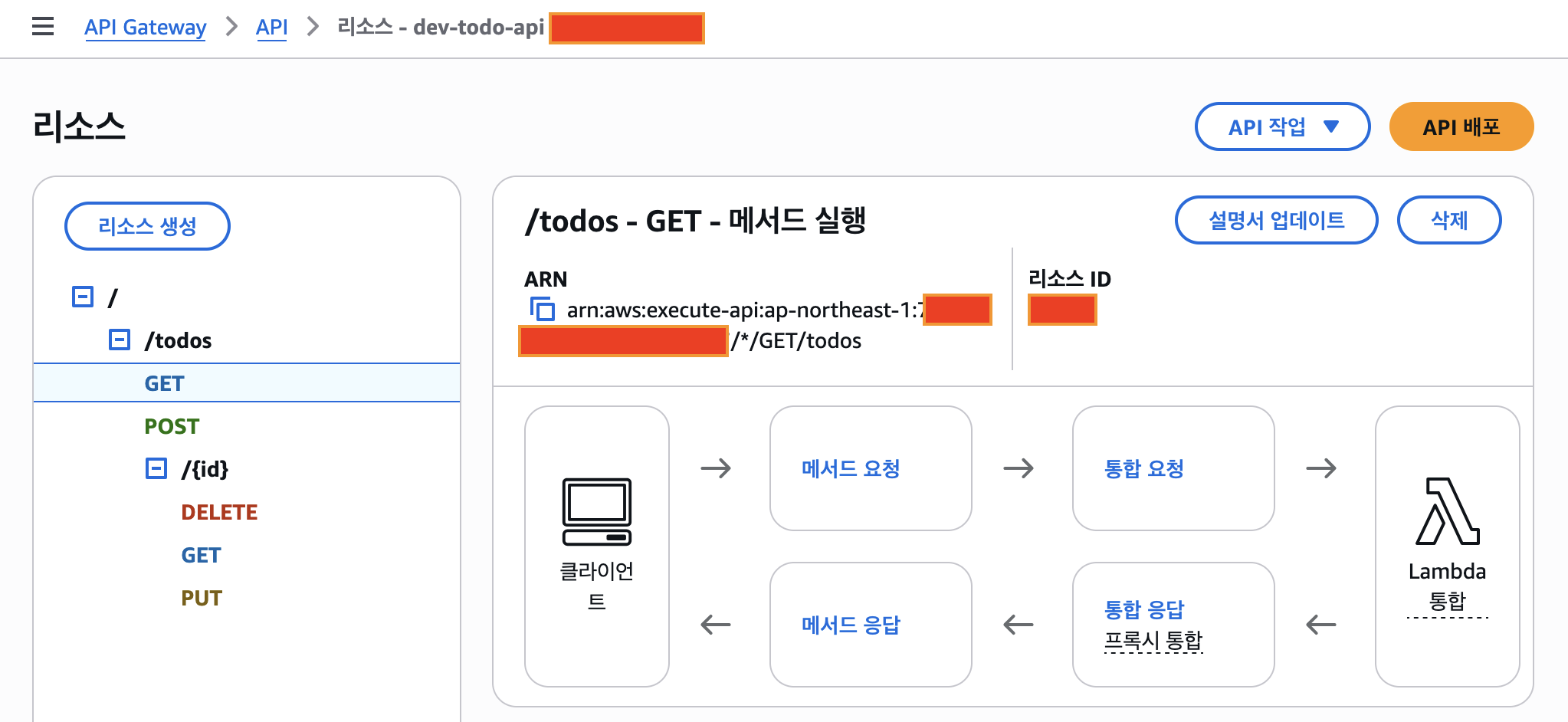Collapse the /{id} resource node

[x=156, y=468]
